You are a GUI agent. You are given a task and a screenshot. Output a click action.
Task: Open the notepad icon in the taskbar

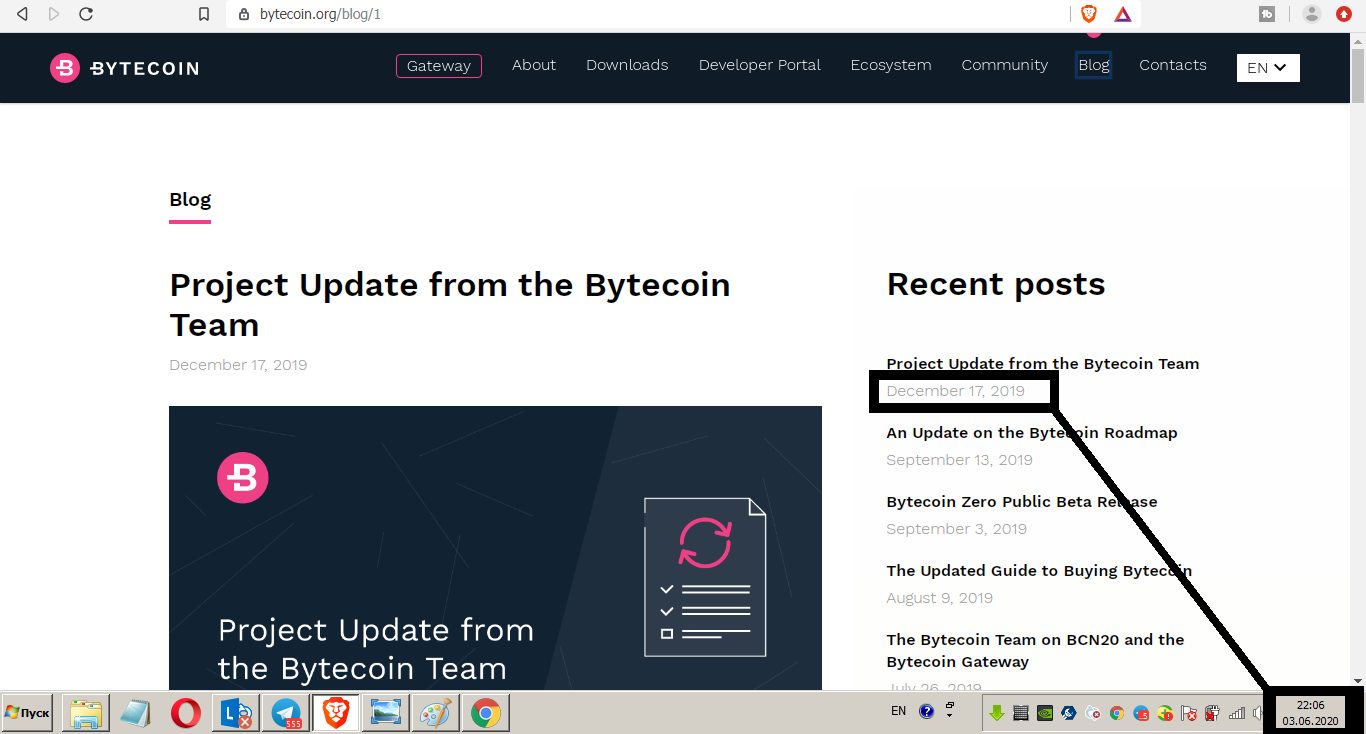(136, 713)
